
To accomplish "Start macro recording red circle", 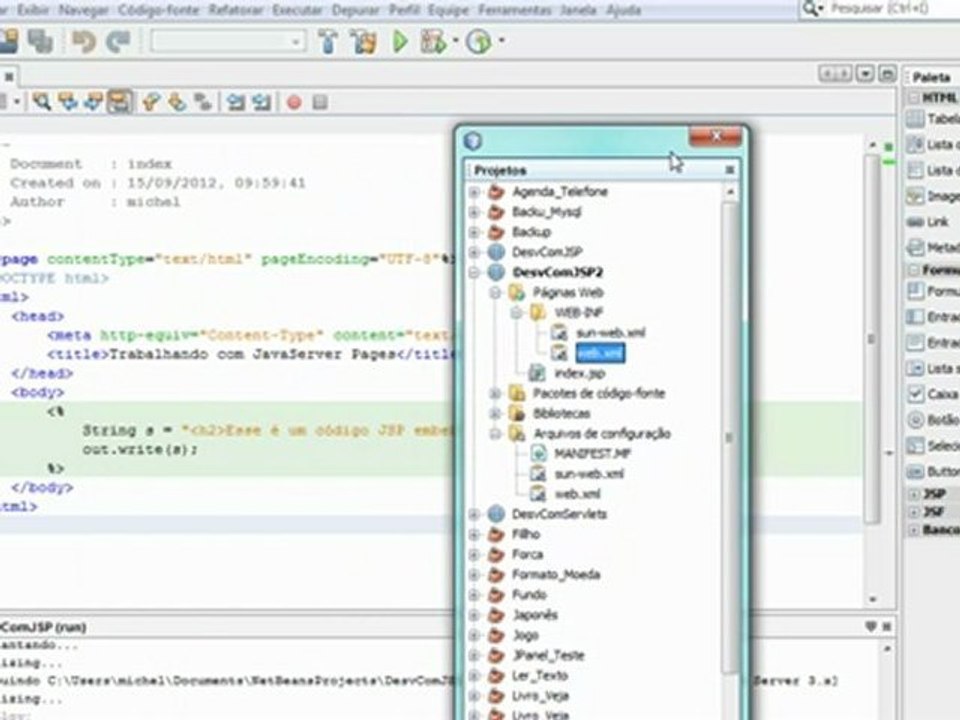I will pos(294,102).
